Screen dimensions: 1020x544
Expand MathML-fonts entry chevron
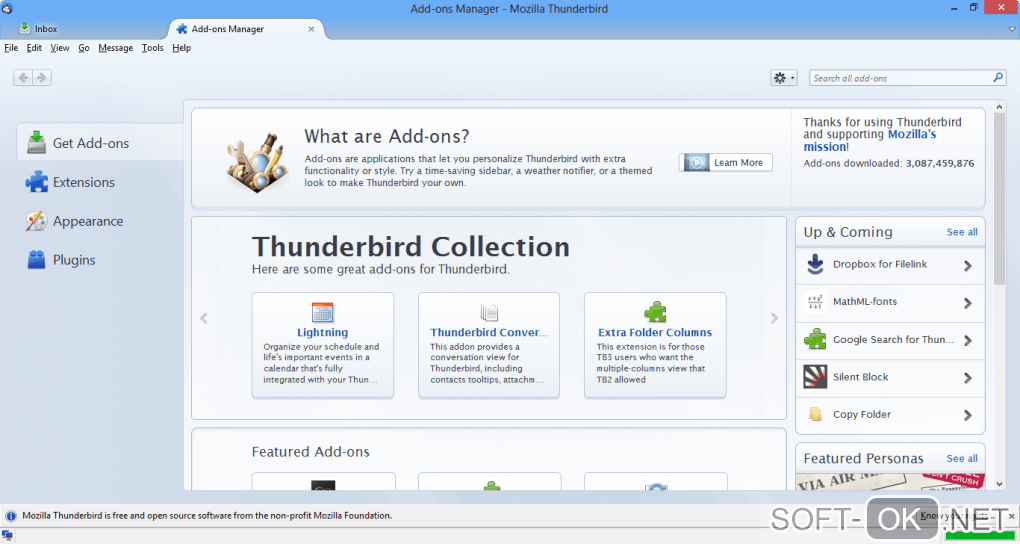pyautogui.click(x=968, y=303)
